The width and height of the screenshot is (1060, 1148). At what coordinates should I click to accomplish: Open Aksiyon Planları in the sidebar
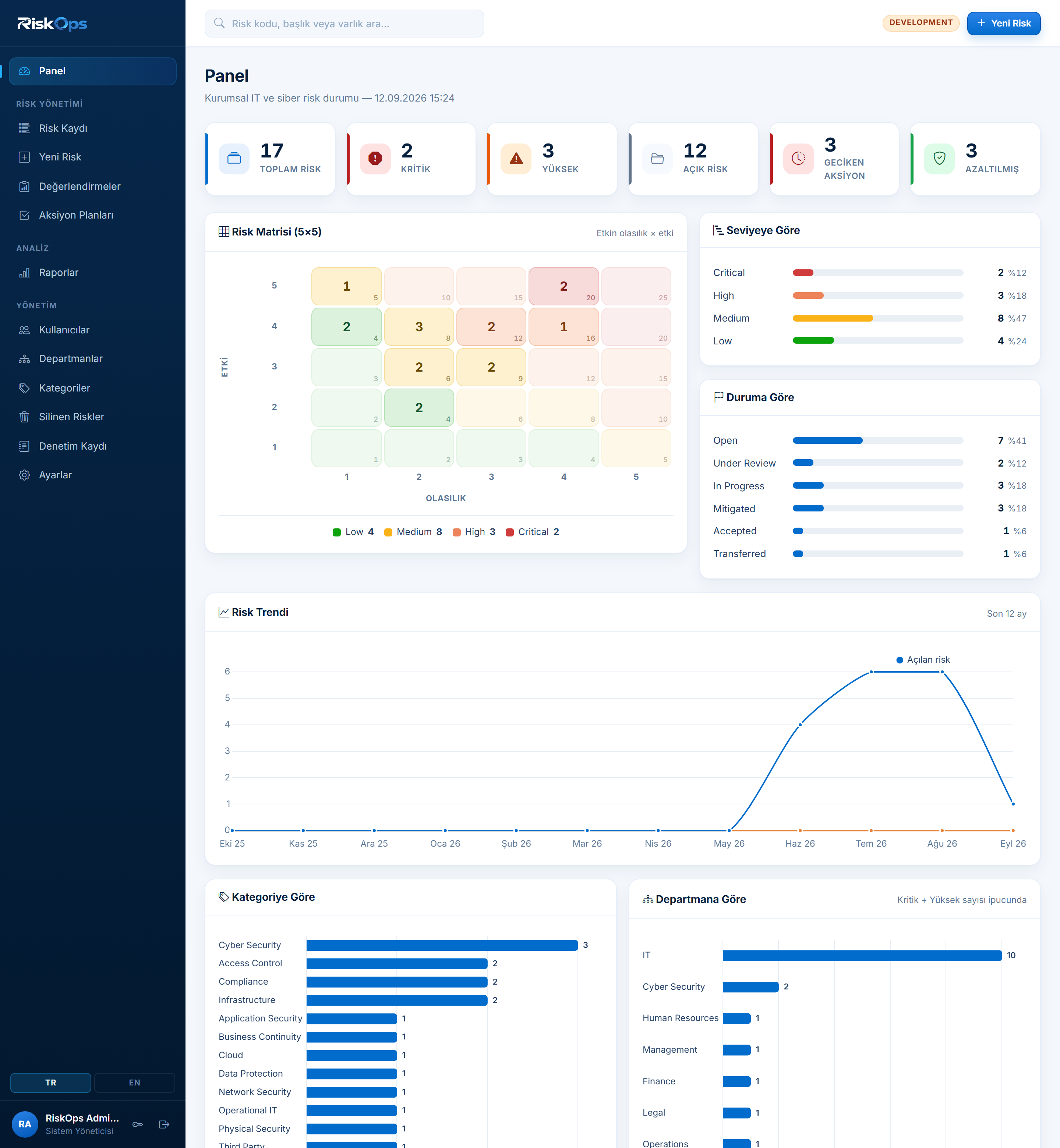[92, 215]
